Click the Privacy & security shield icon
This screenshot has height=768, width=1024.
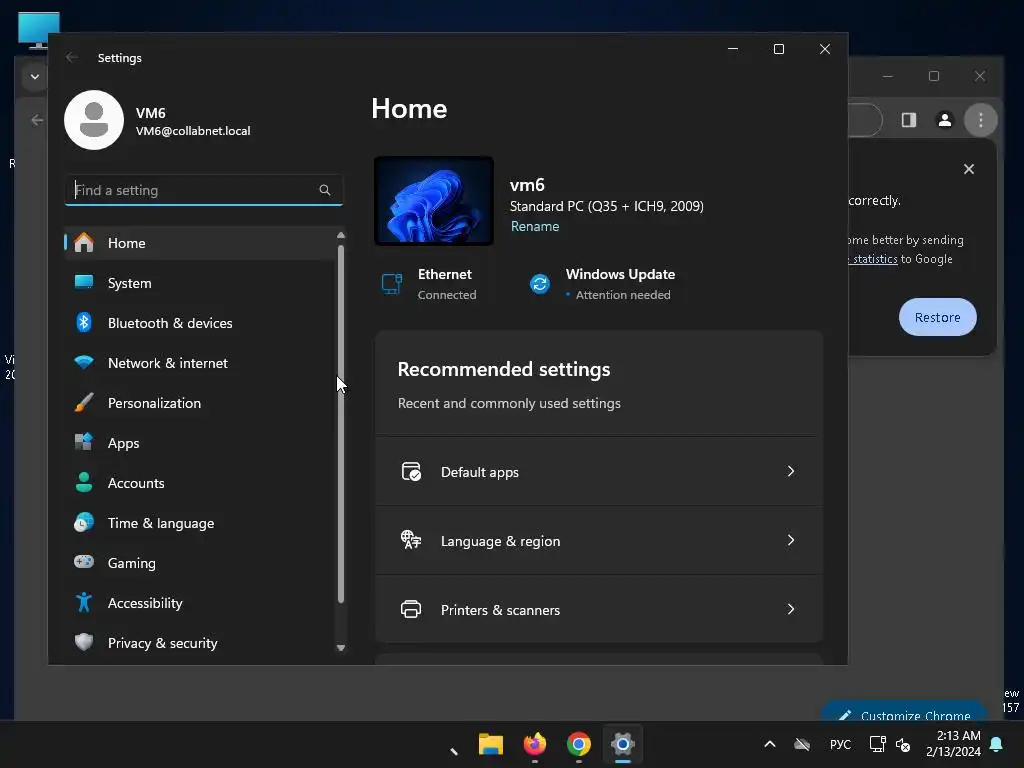(x=84, y=643)
